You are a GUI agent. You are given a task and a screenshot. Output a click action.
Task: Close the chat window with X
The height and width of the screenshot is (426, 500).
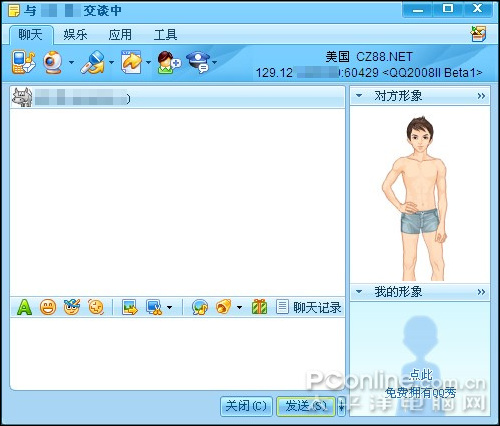tap(477, 9)
